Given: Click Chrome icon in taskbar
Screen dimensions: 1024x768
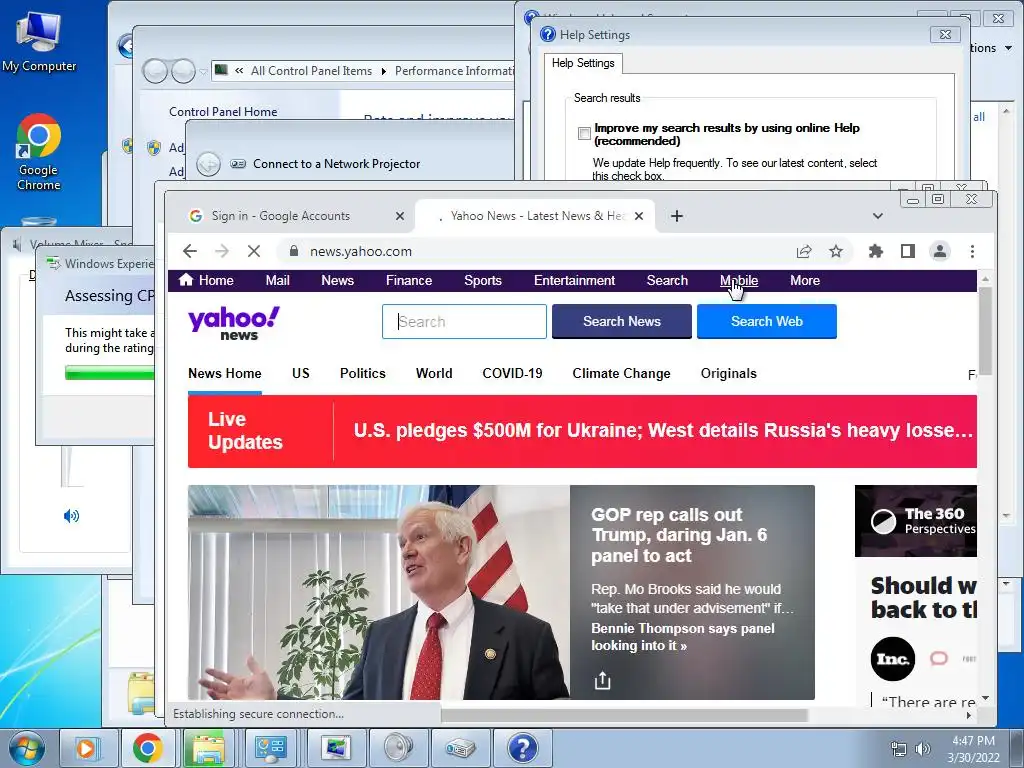Looking at the screenshot, I should (148, 748).
